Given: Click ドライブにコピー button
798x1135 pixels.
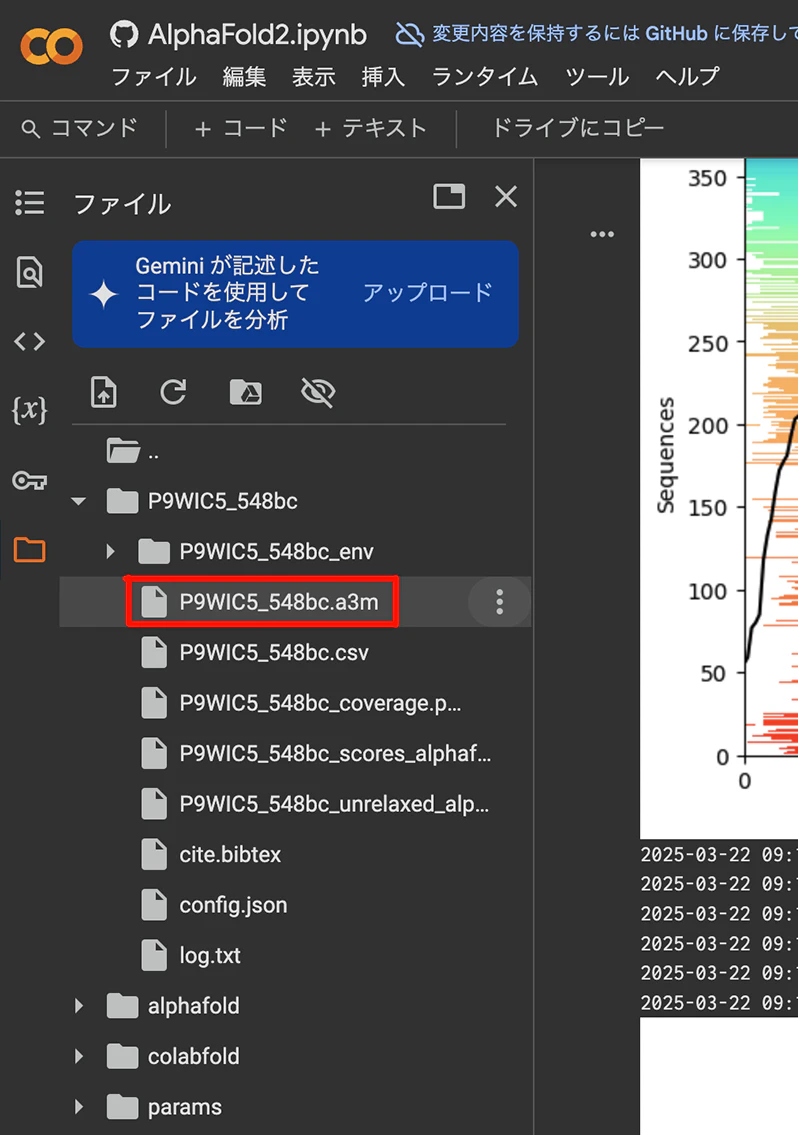Looking at the screenshot, I should (578, 129).
